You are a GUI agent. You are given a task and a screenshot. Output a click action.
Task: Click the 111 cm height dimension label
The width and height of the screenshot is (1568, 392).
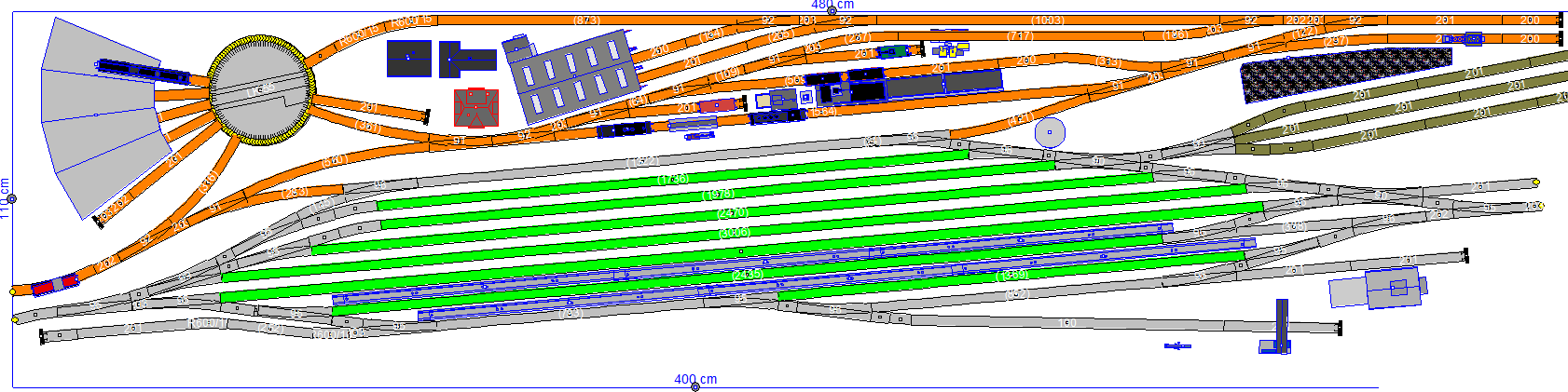[6, 198]
